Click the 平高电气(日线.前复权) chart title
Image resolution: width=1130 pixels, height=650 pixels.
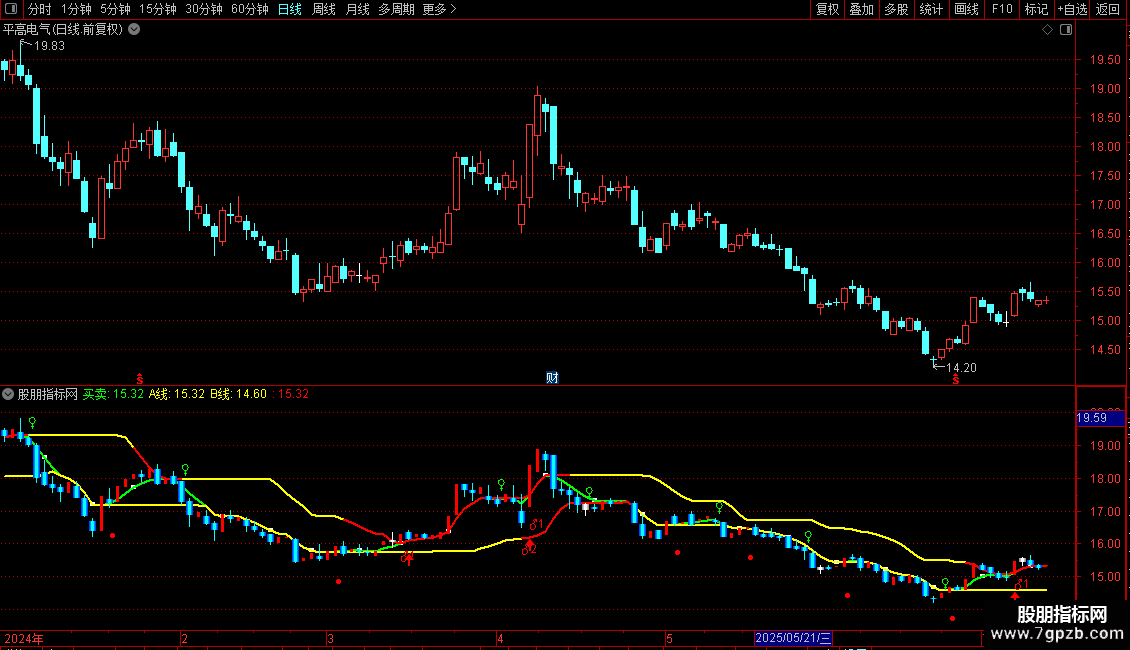pyautogui.click(x=63, y=30)
